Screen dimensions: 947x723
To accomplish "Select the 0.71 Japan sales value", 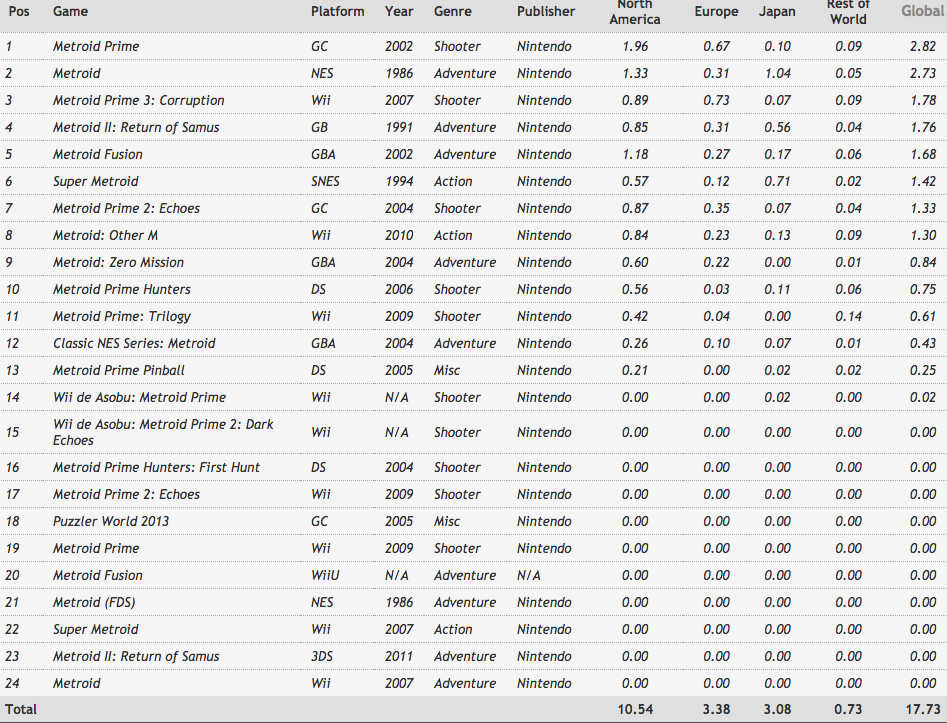I will click(x=777, y=182).
